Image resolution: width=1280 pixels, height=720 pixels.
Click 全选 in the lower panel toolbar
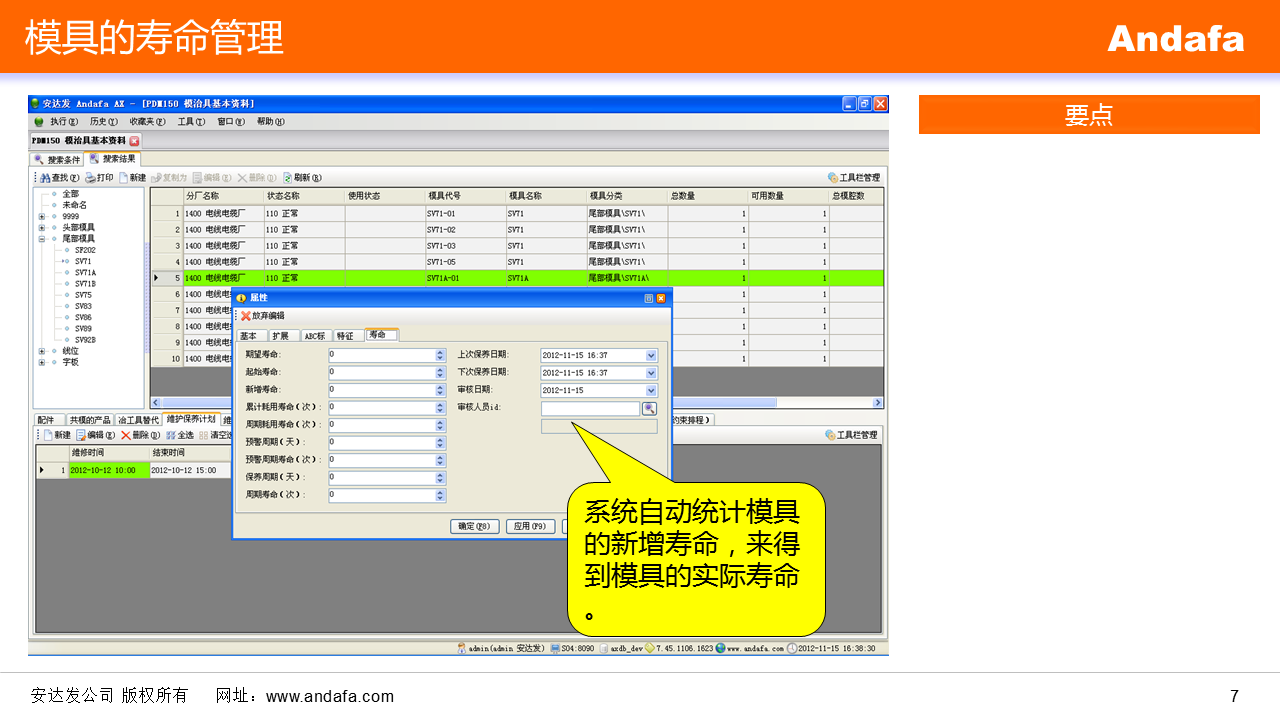click(x=180, y=435)
